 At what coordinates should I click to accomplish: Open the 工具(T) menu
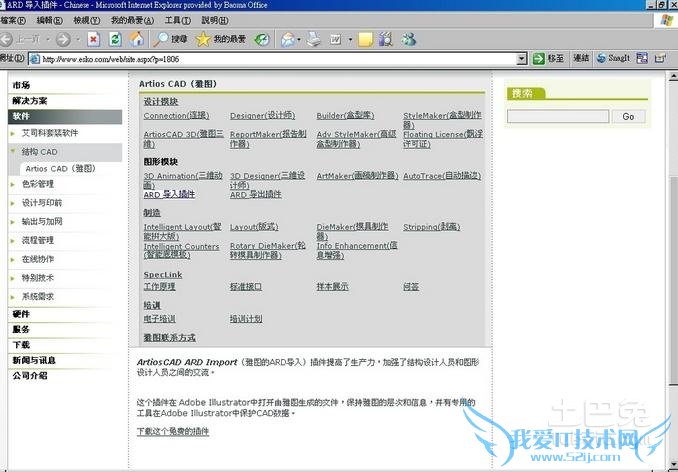point(178,20)
